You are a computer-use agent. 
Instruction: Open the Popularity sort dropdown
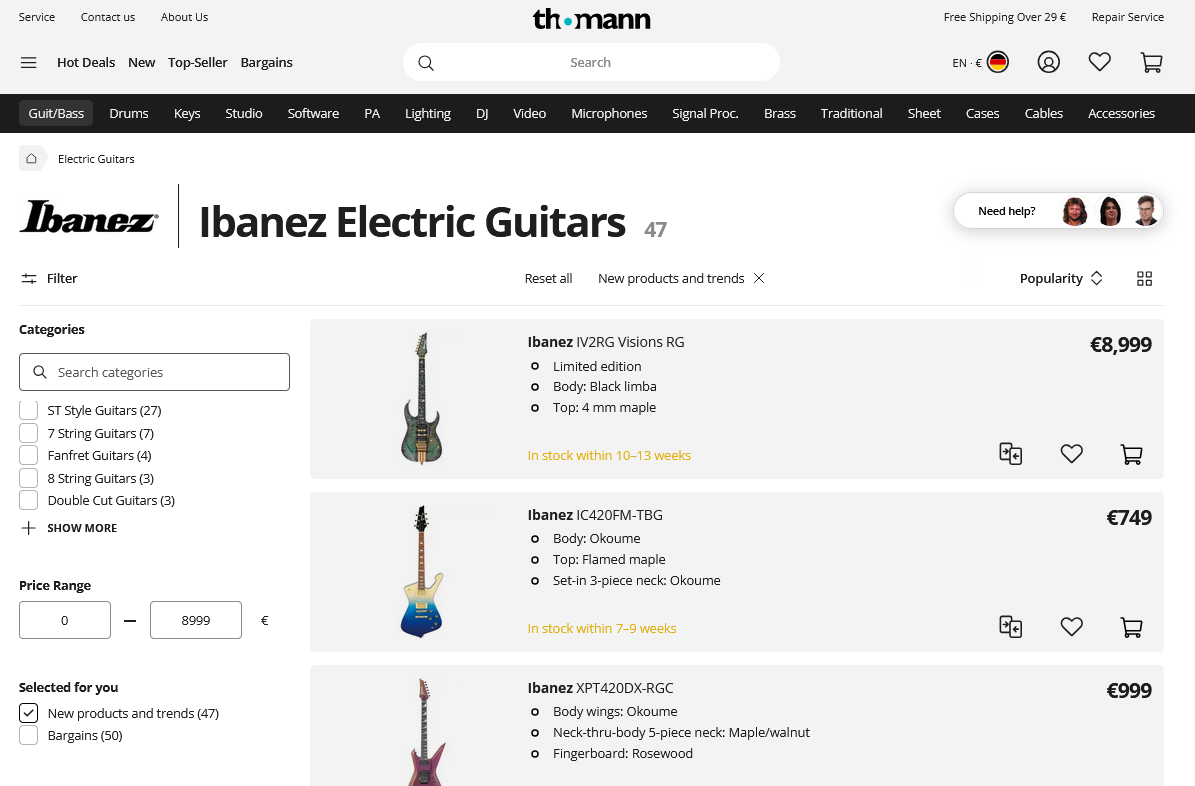[x=1061, y=279]
